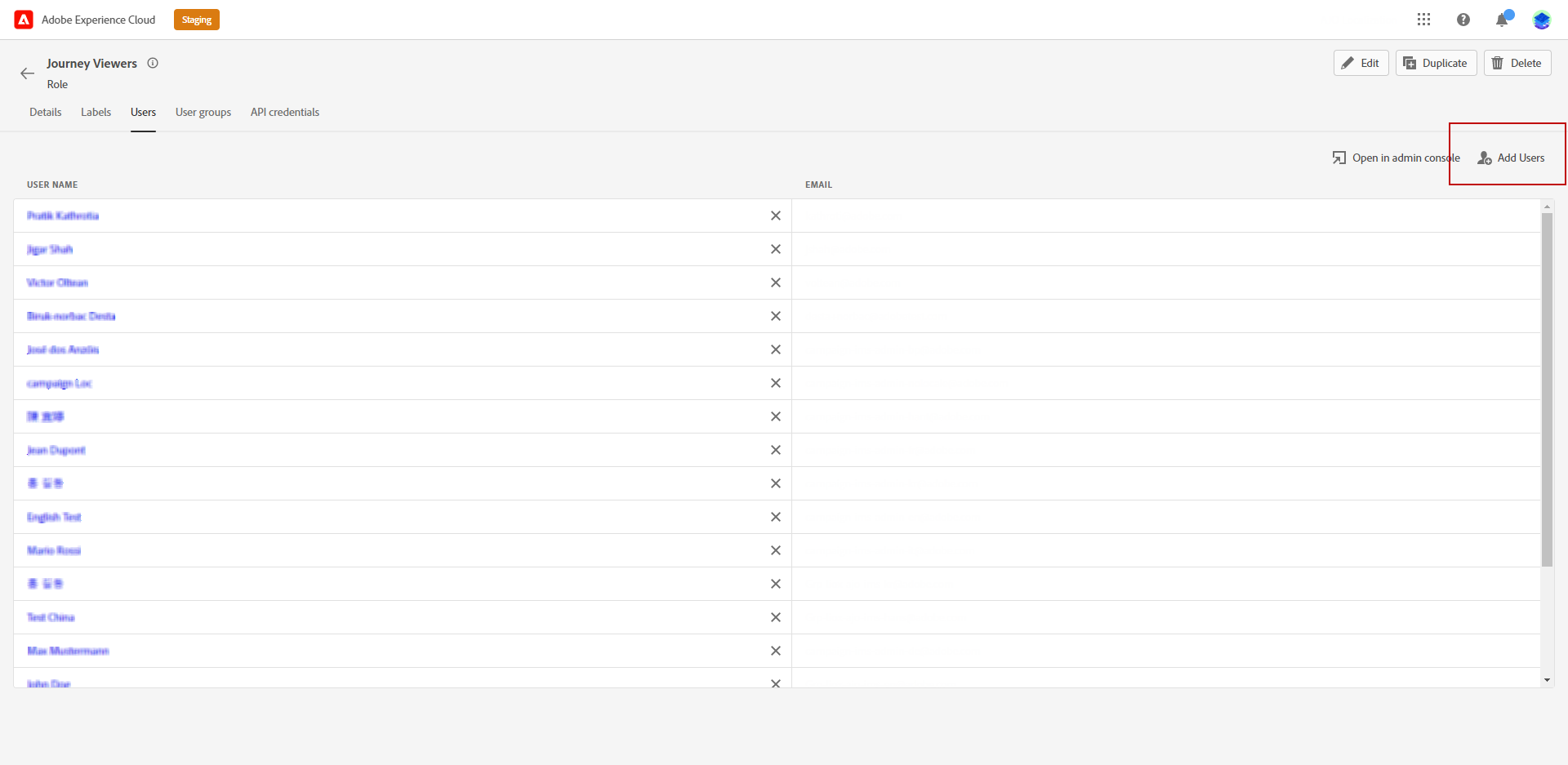Open the help question mark menu
1568x765 pixels.
[x=1463, y=20]
